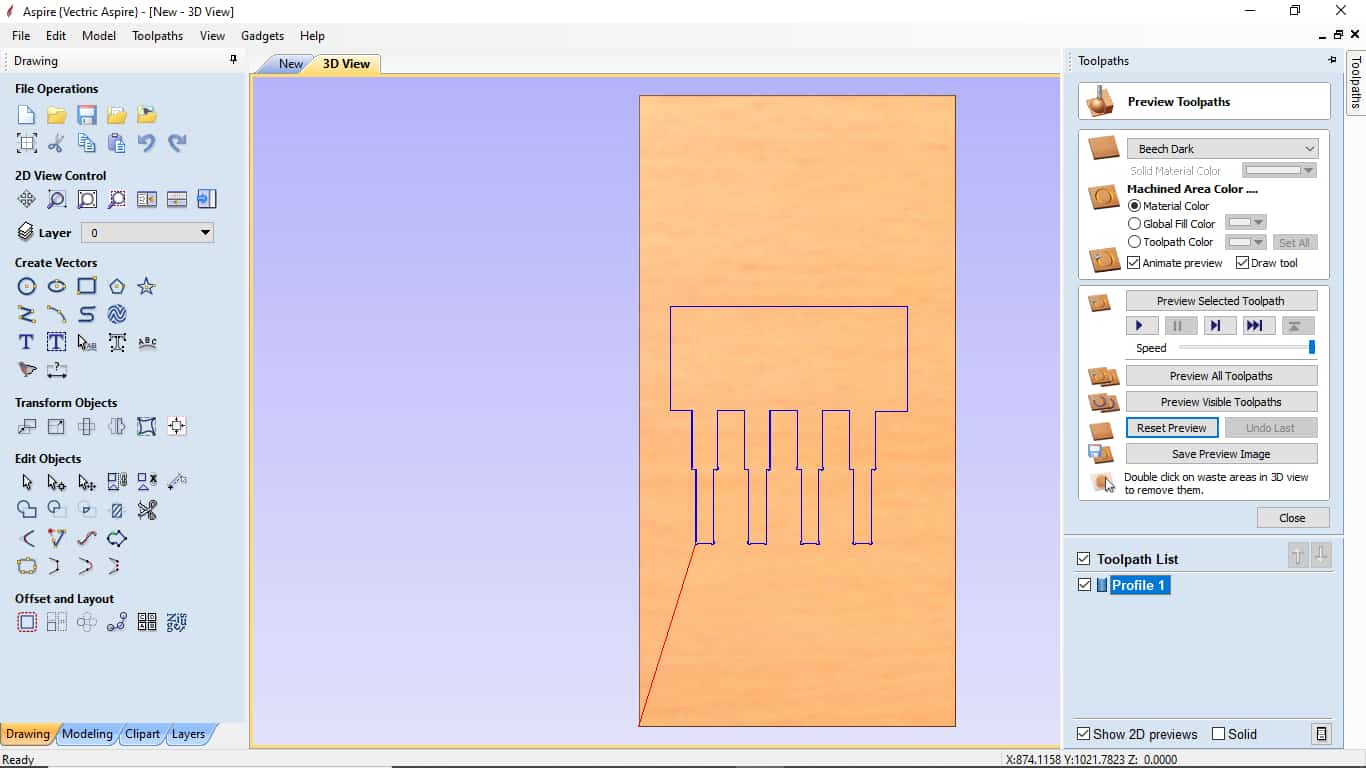
Task: Open the File menu
Action: click(x=21, y=35)
